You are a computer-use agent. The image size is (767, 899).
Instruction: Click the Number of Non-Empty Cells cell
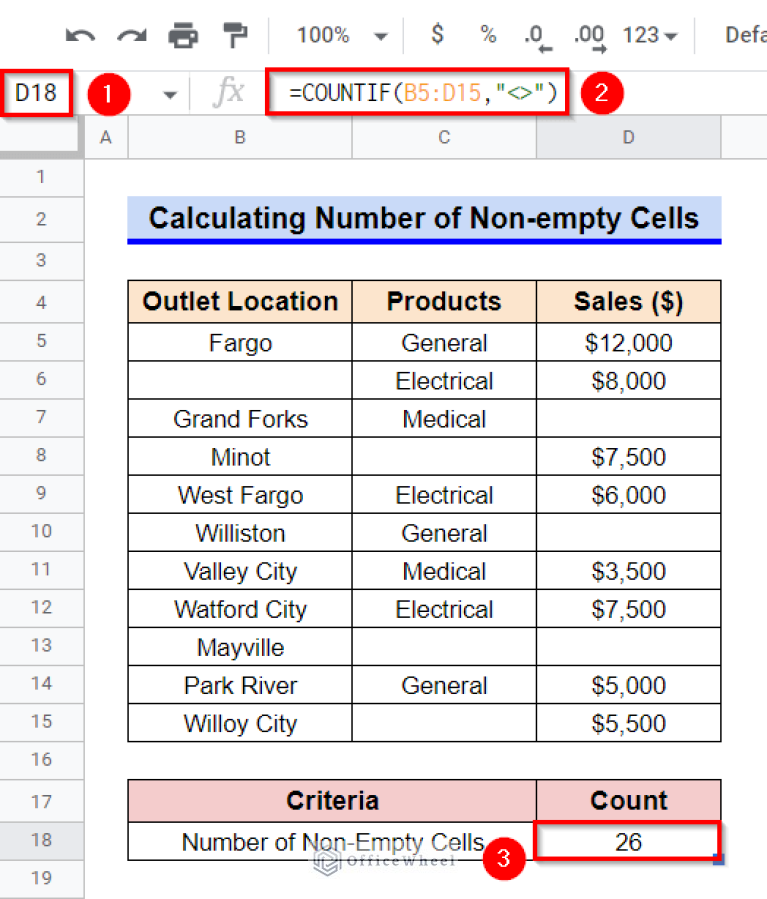332,841
